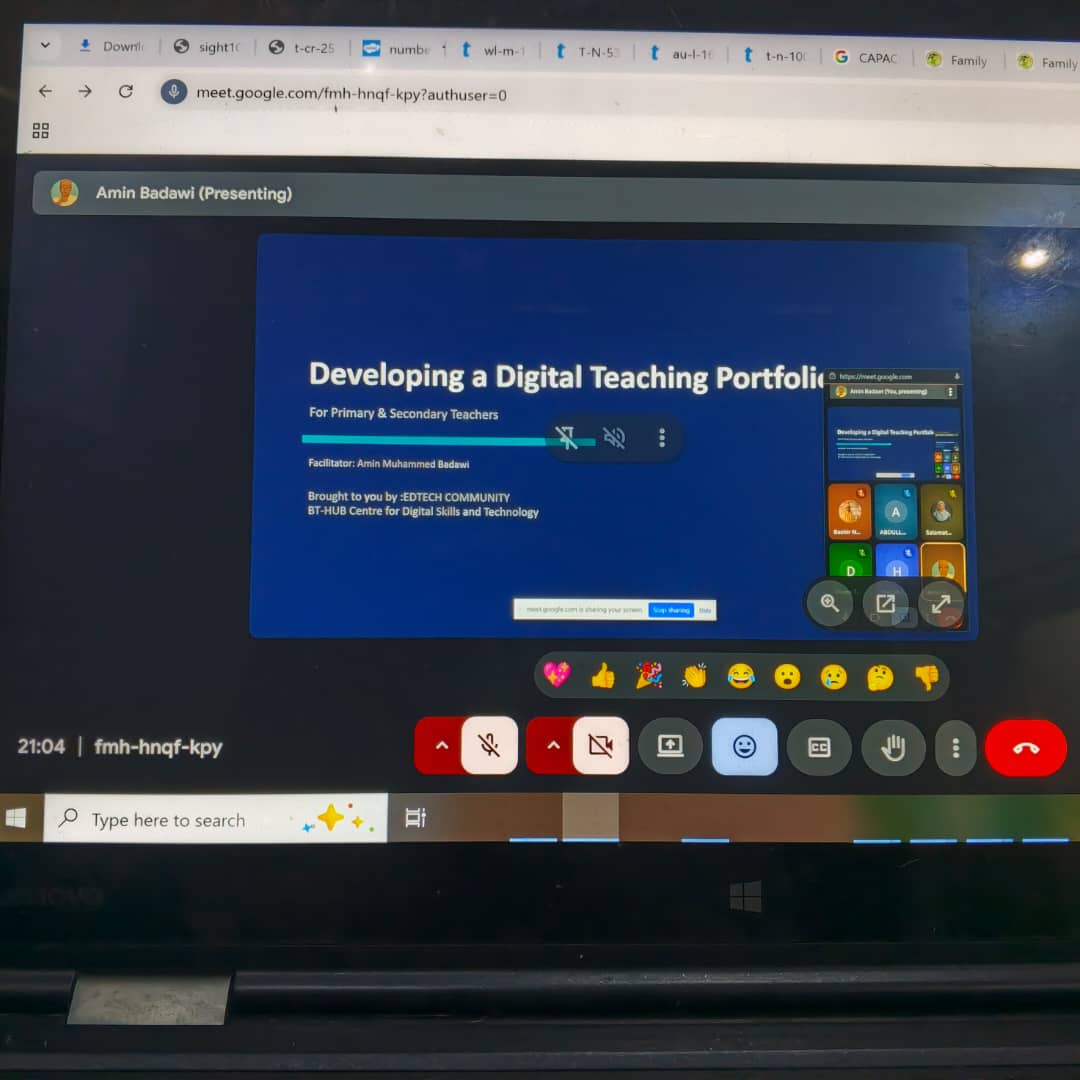Screen dimensions: 1080x1080
Task: Open the camera options chevron
Action: (553, 746)
